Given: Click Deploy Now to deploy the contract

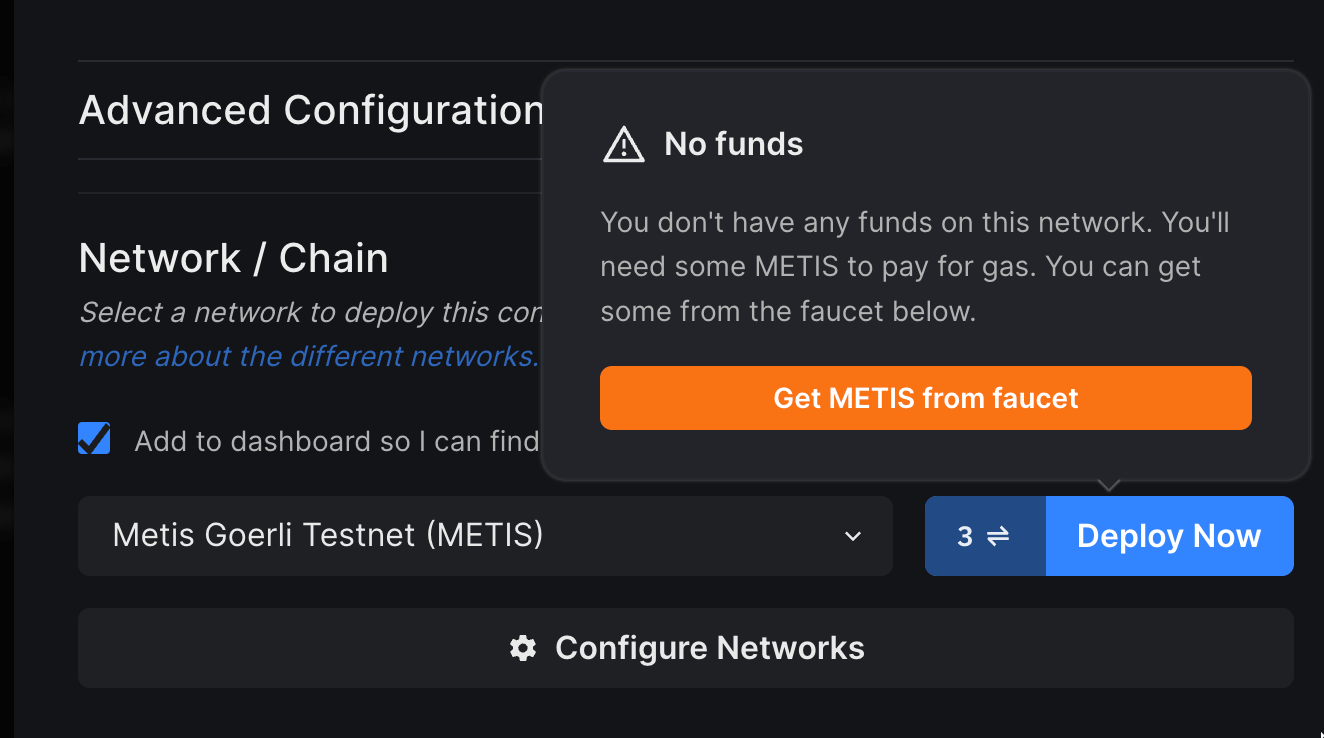Looking at the screenshot, I should pyautogui.click(x=1168, y=536).
